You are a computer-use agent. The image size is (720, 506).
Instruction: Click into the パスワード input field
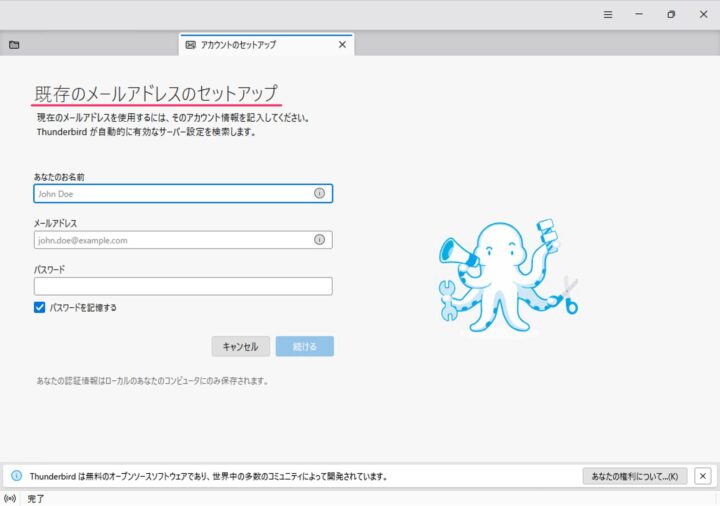[182, 286]
